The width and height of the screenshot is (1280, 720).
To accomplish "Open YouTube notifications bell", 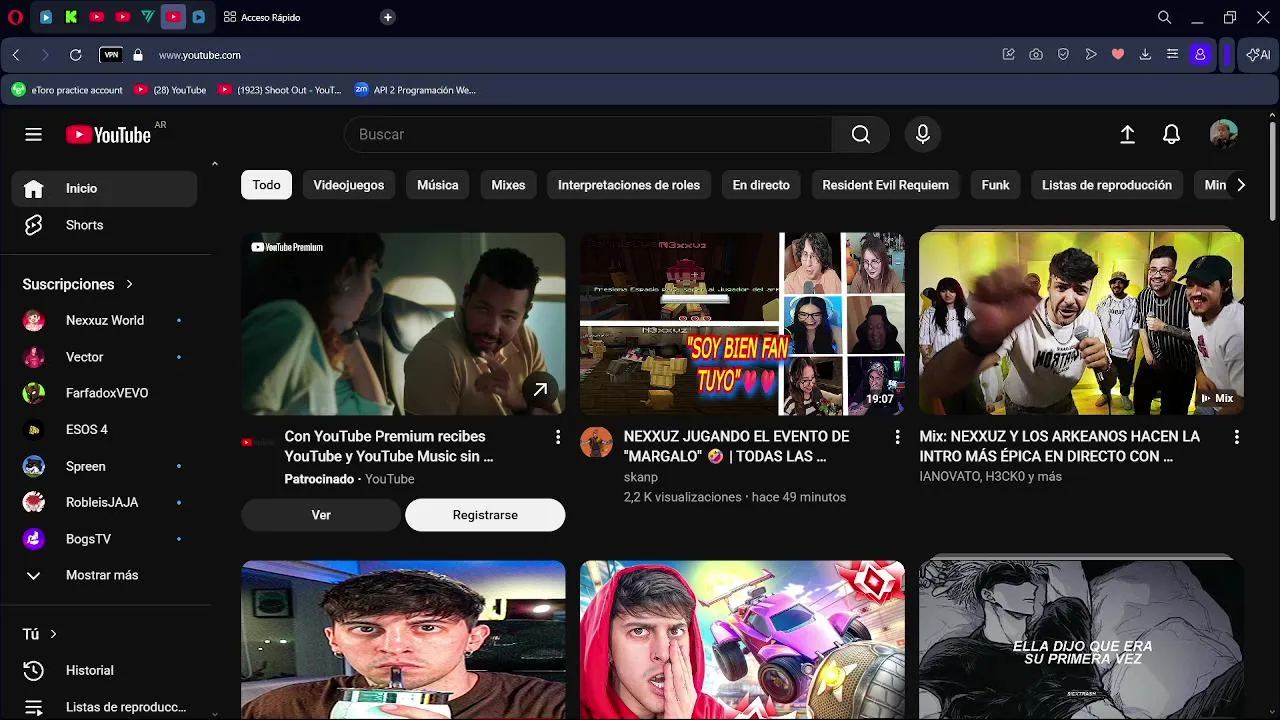I will pyautogui.click(x=1172, y=135).
